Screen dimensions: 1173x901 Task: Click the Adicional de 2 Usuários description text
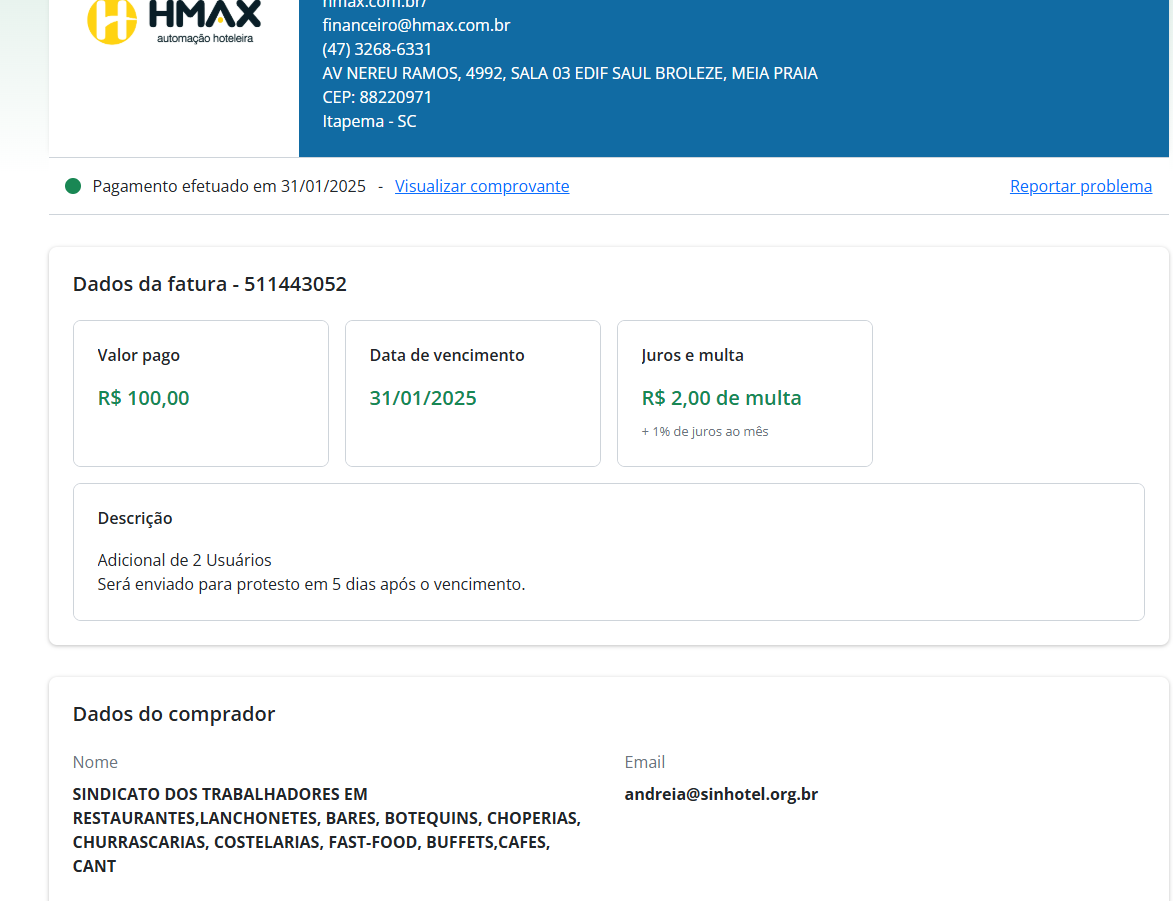184,560
